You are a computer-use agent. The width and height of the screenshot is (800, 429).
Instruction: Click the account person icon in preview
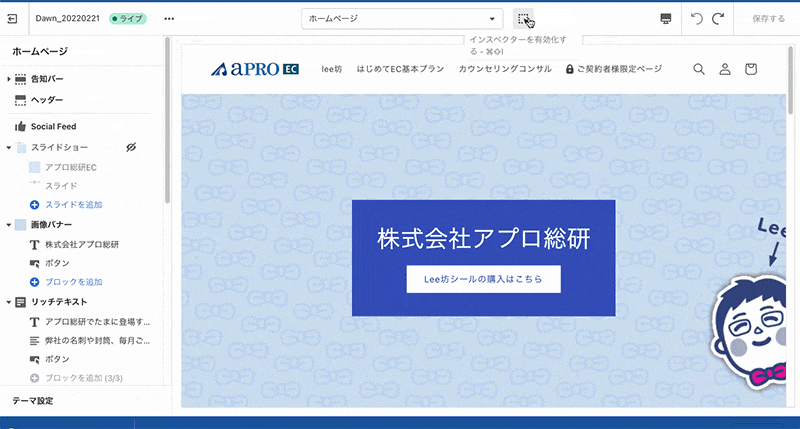click(724, 69)
